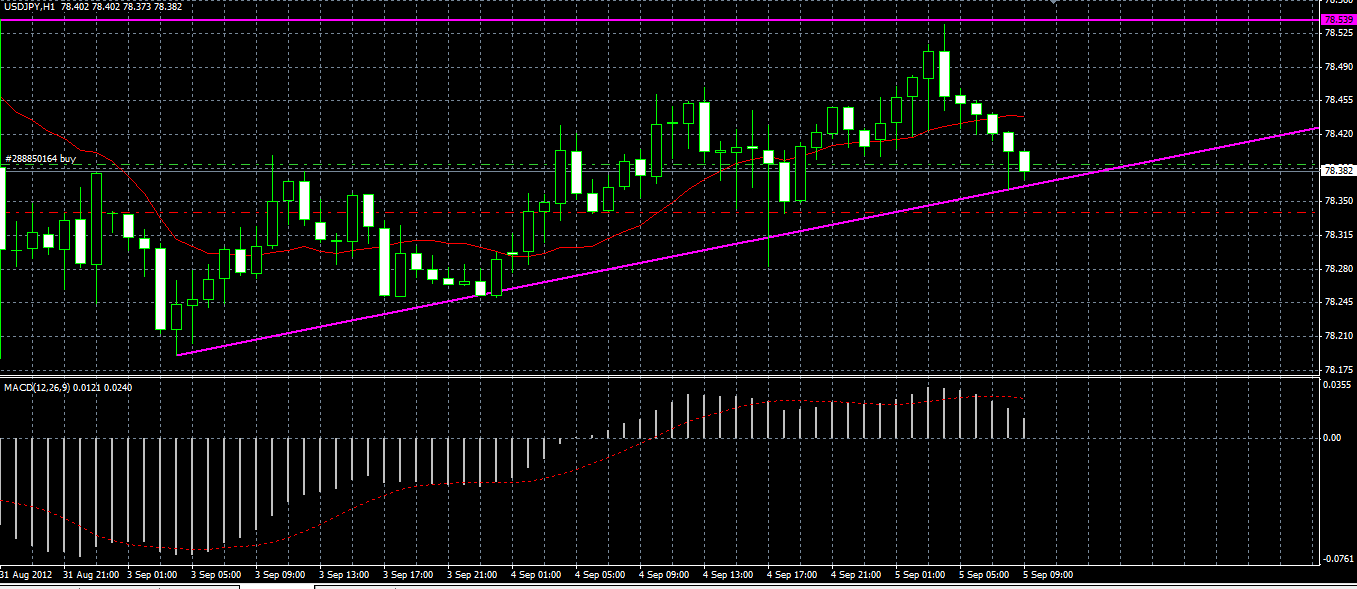Click the MACD 0.0355 scale value
This screenshot has width=1357, height=589.
tap(1338, 384)
